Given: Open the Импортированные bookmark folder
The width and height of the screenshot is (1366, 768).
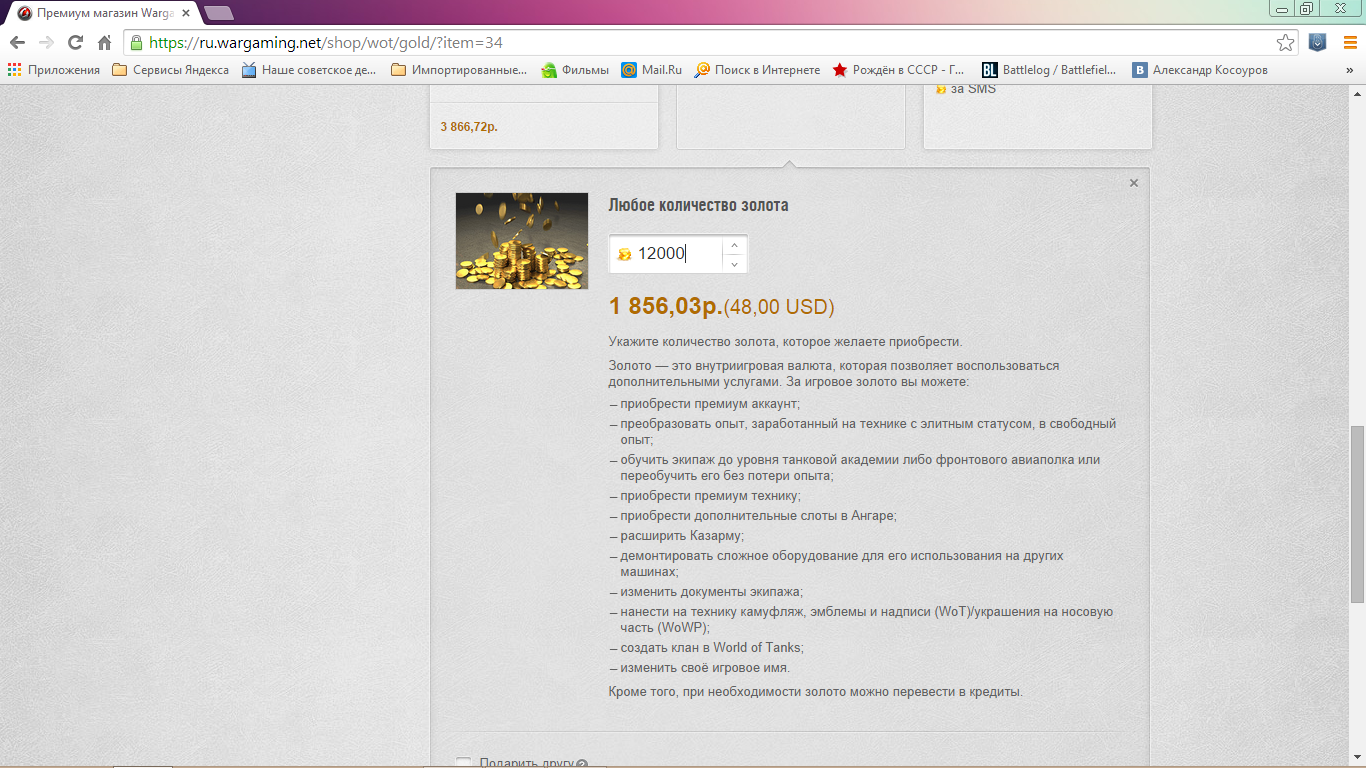Looking at the screenshot, I should pos(459,69).
